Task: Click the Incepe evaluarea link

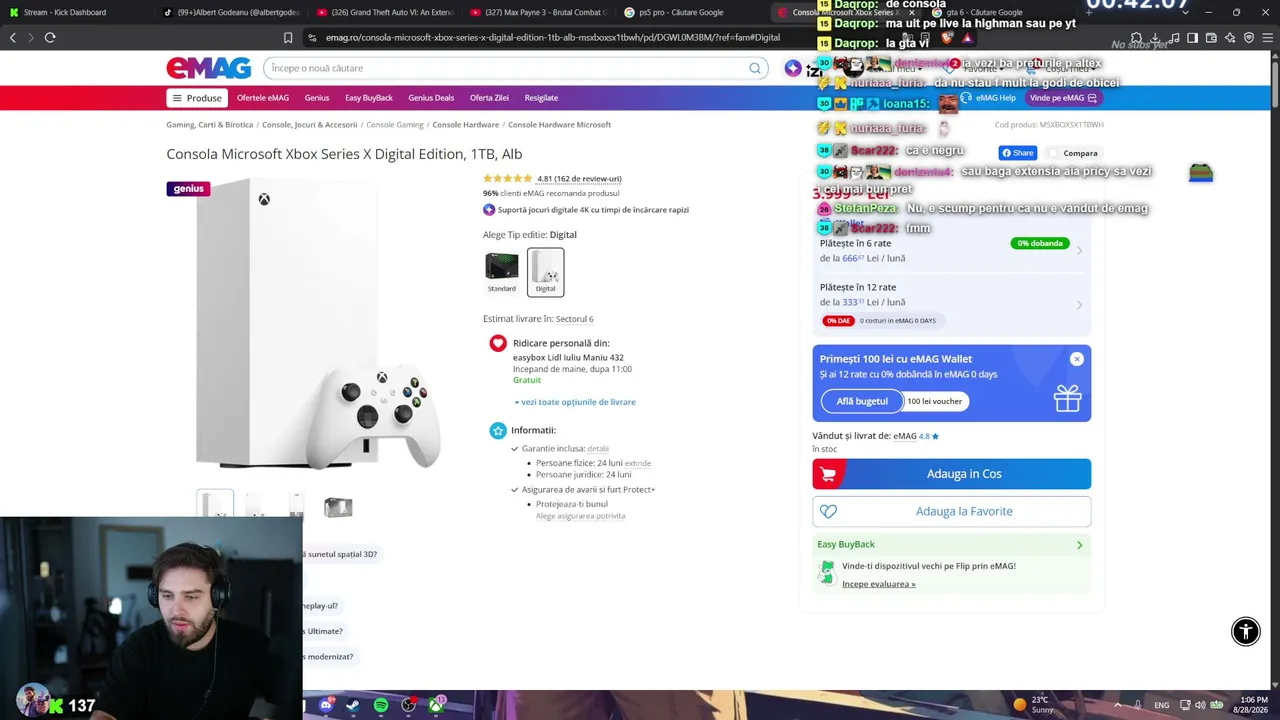Action: coord(879,584)
